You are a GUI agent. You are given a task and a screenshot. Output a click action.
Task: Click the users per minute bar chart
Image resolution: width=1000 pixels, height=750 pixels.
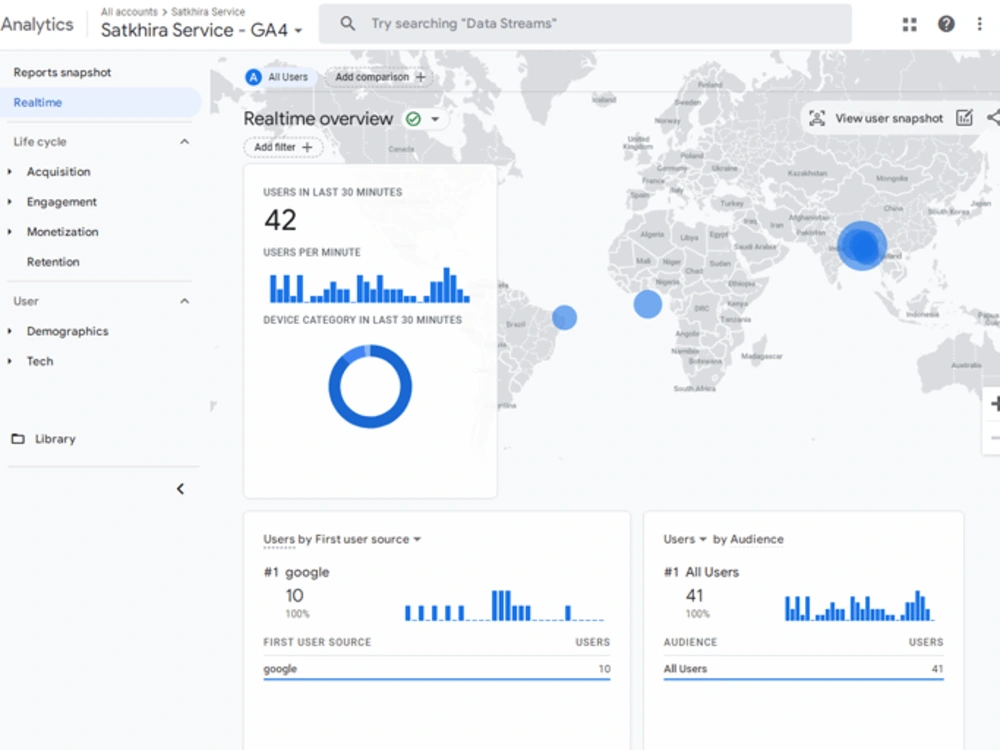point(369,284)
